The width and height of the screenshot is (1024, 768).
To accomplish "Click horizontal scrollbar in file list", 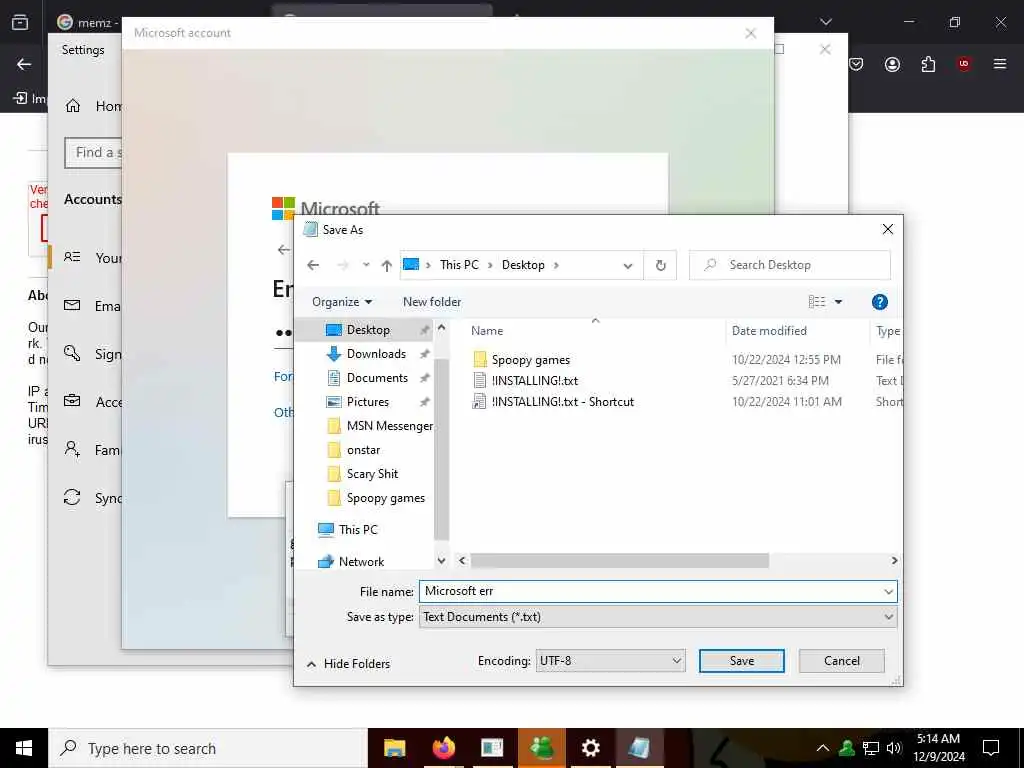I will click(x=619, y=561).
